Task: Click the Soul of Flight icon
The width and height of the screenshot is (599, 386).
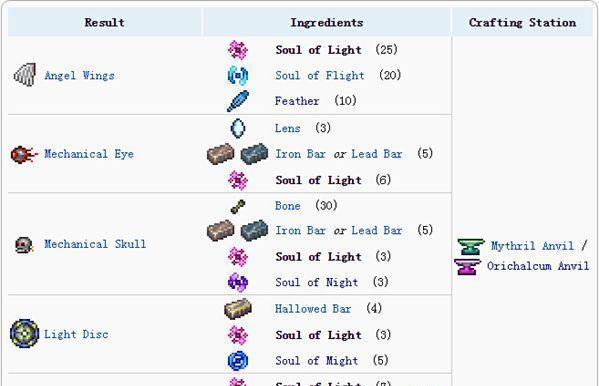Action: tap(238, 75)
